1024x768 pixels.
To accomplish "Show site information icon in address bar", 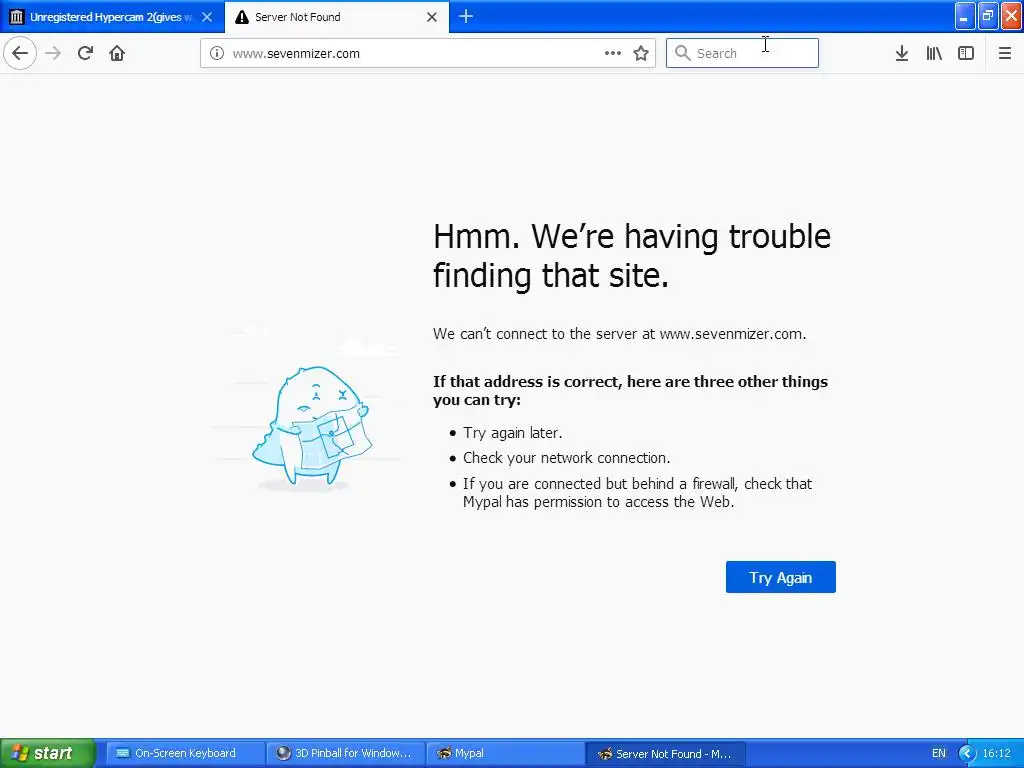I will point(217,54).
